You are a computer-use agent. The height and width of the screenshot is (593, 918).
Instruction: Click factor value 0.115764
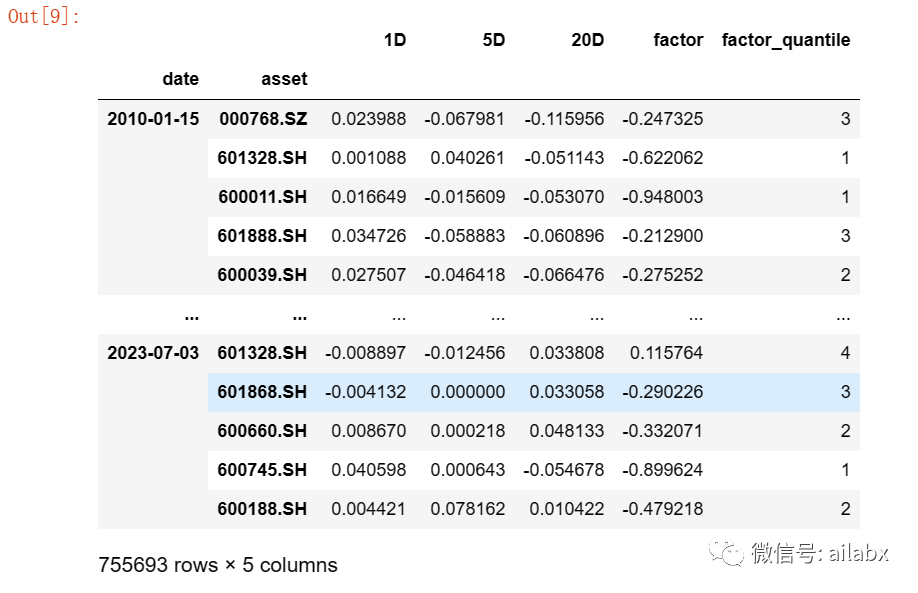click(666, 353)
